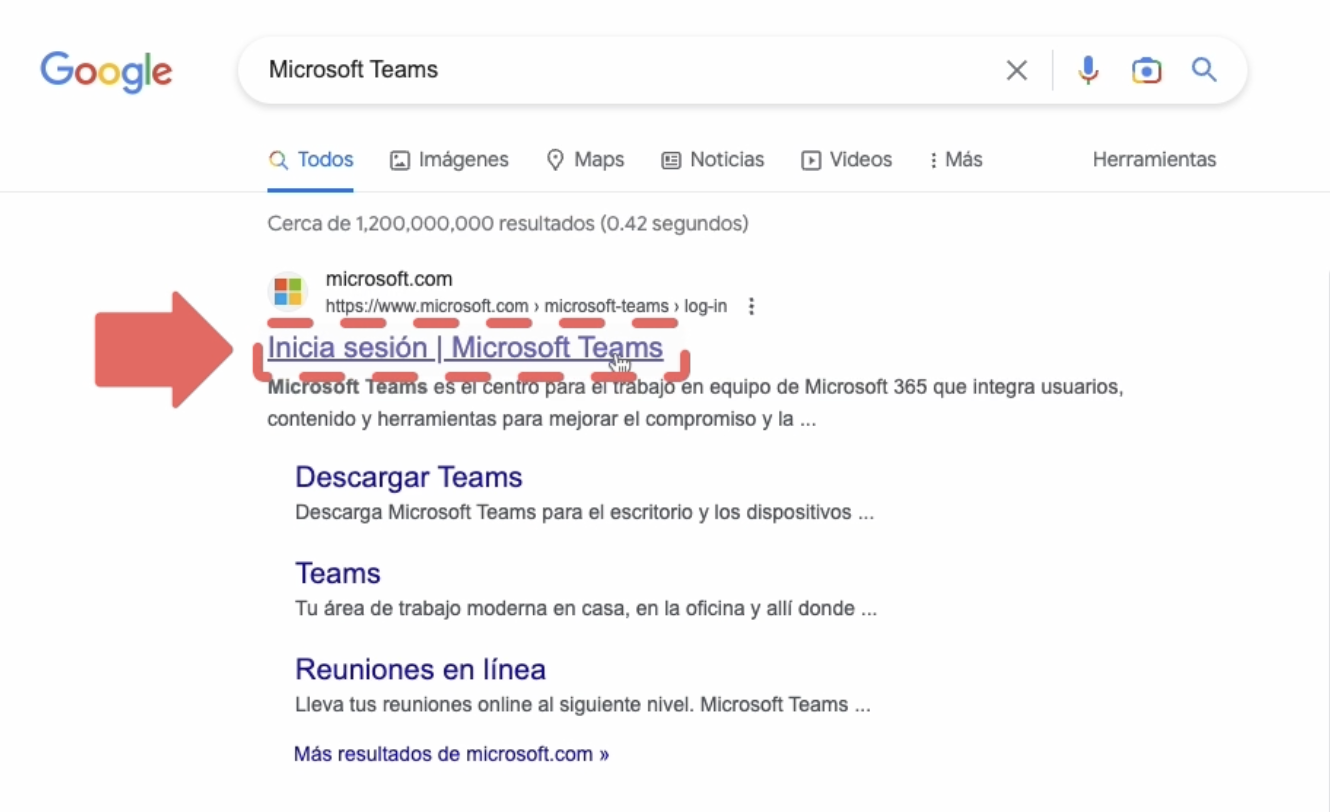Clear the search box with the X icon

(1016, 70)
